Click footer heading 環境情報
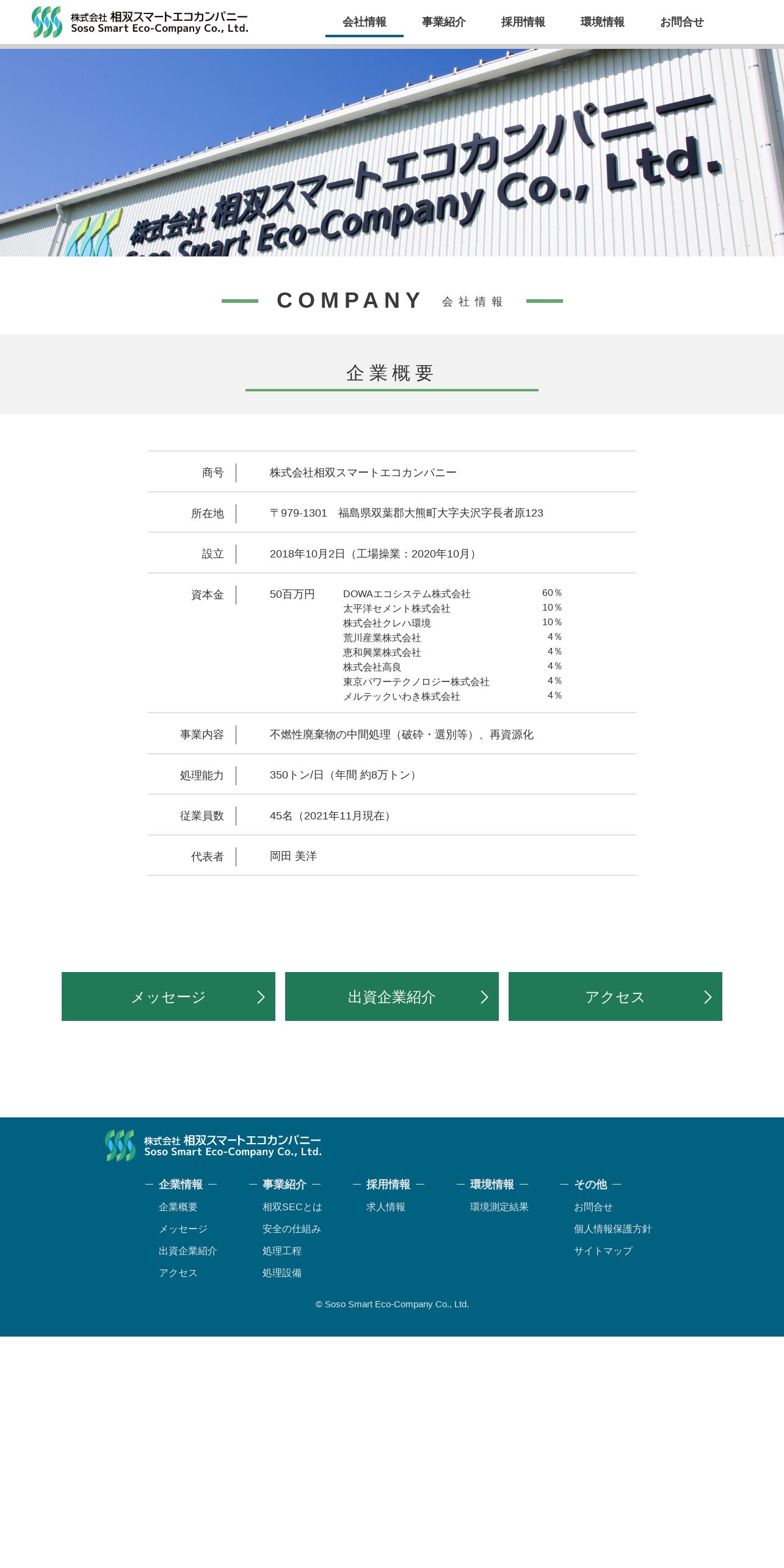Viewport: 784px width, 1568px height. (492, 1185)
